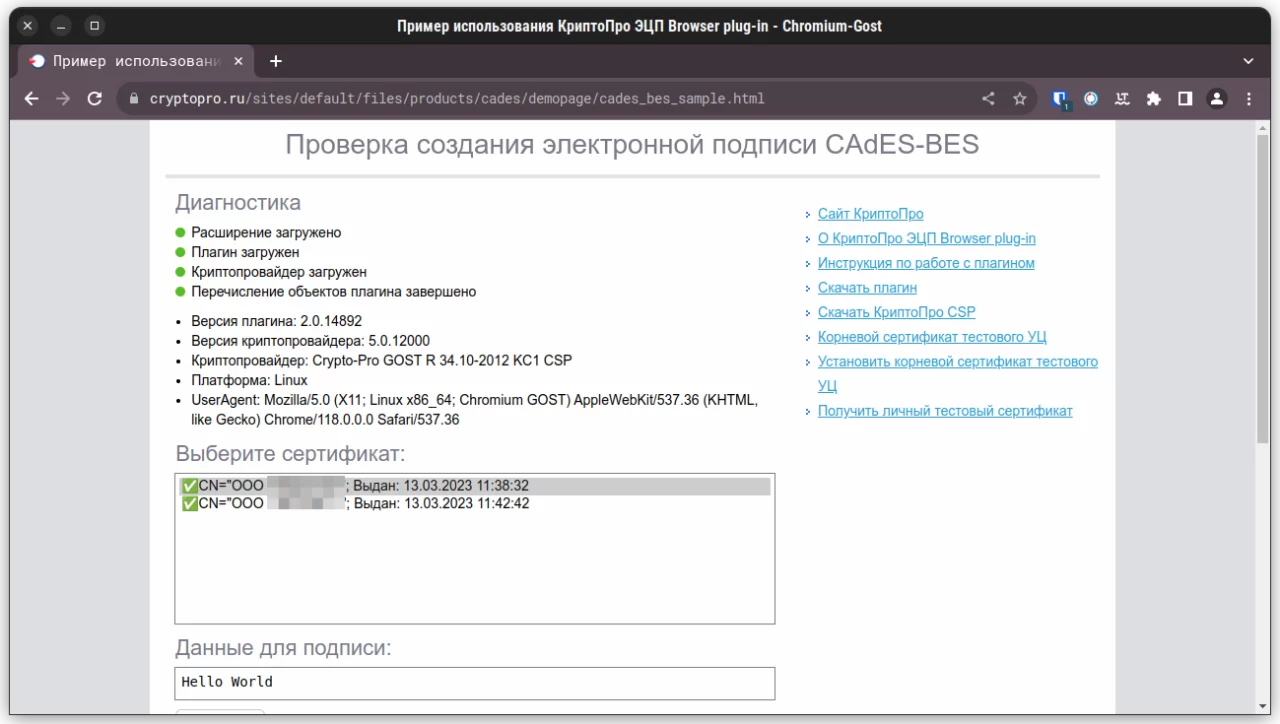The height and width of the screenshot is (724, 1280).
Task: Open the Сайт КриптоПро link
Action: 870,214
